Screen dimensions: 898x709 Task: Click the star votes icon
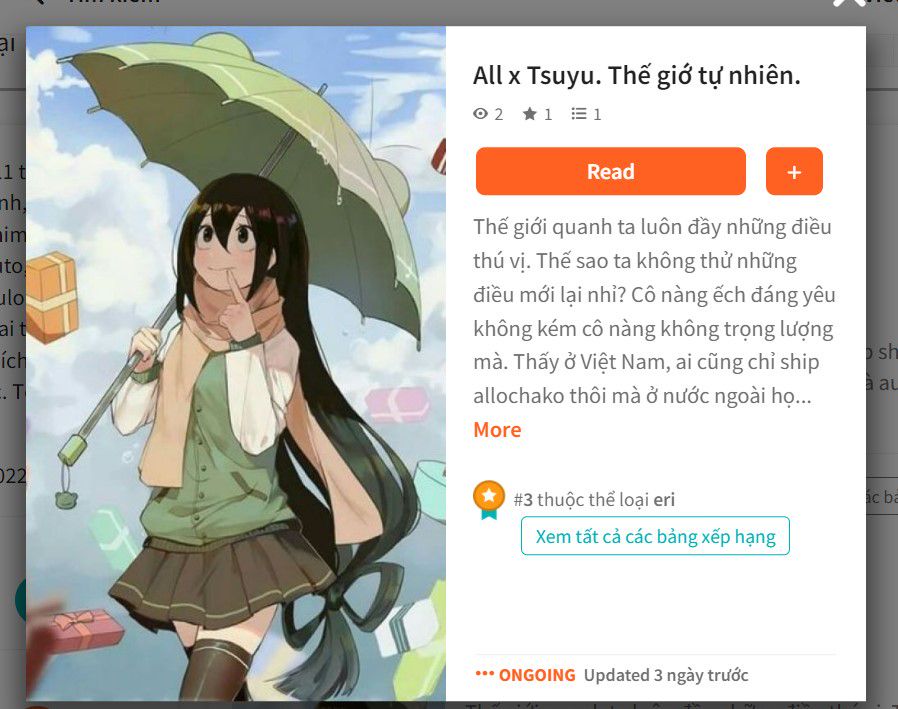[530, 114]
